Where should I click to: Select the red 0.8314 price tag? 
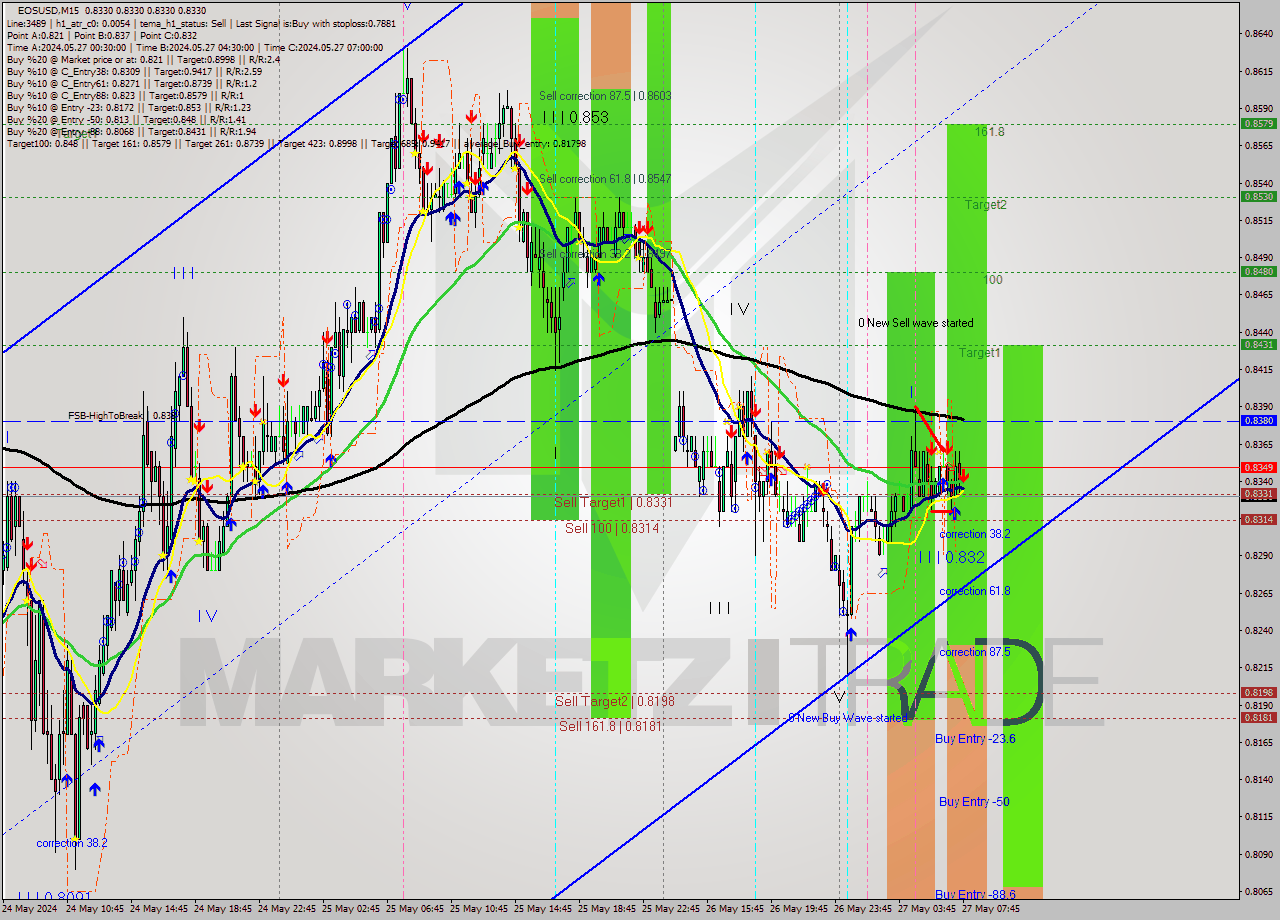pos(1258,519)
